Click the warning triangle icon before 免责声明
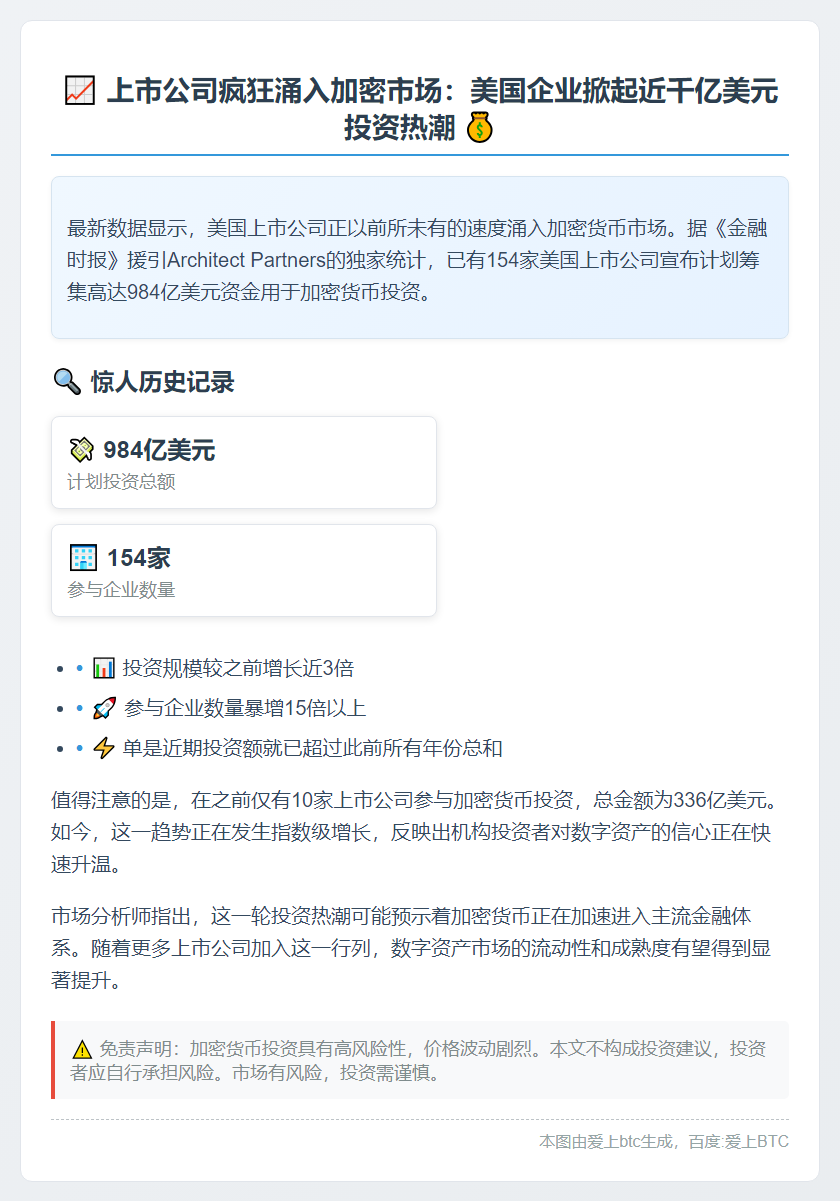 82,1049
